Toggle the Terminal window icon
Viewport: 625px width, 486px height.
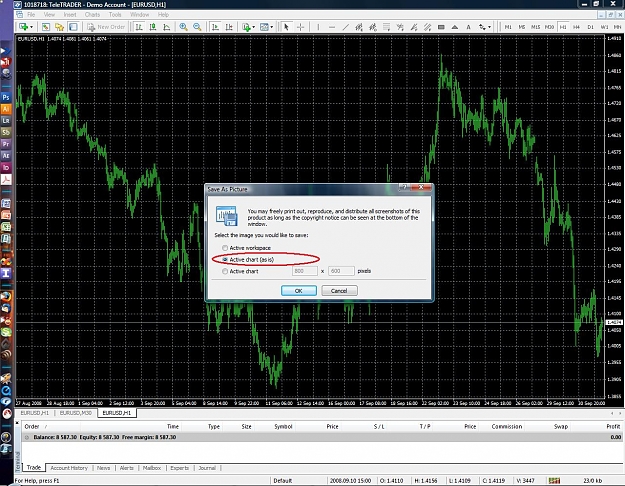point(73,27)
